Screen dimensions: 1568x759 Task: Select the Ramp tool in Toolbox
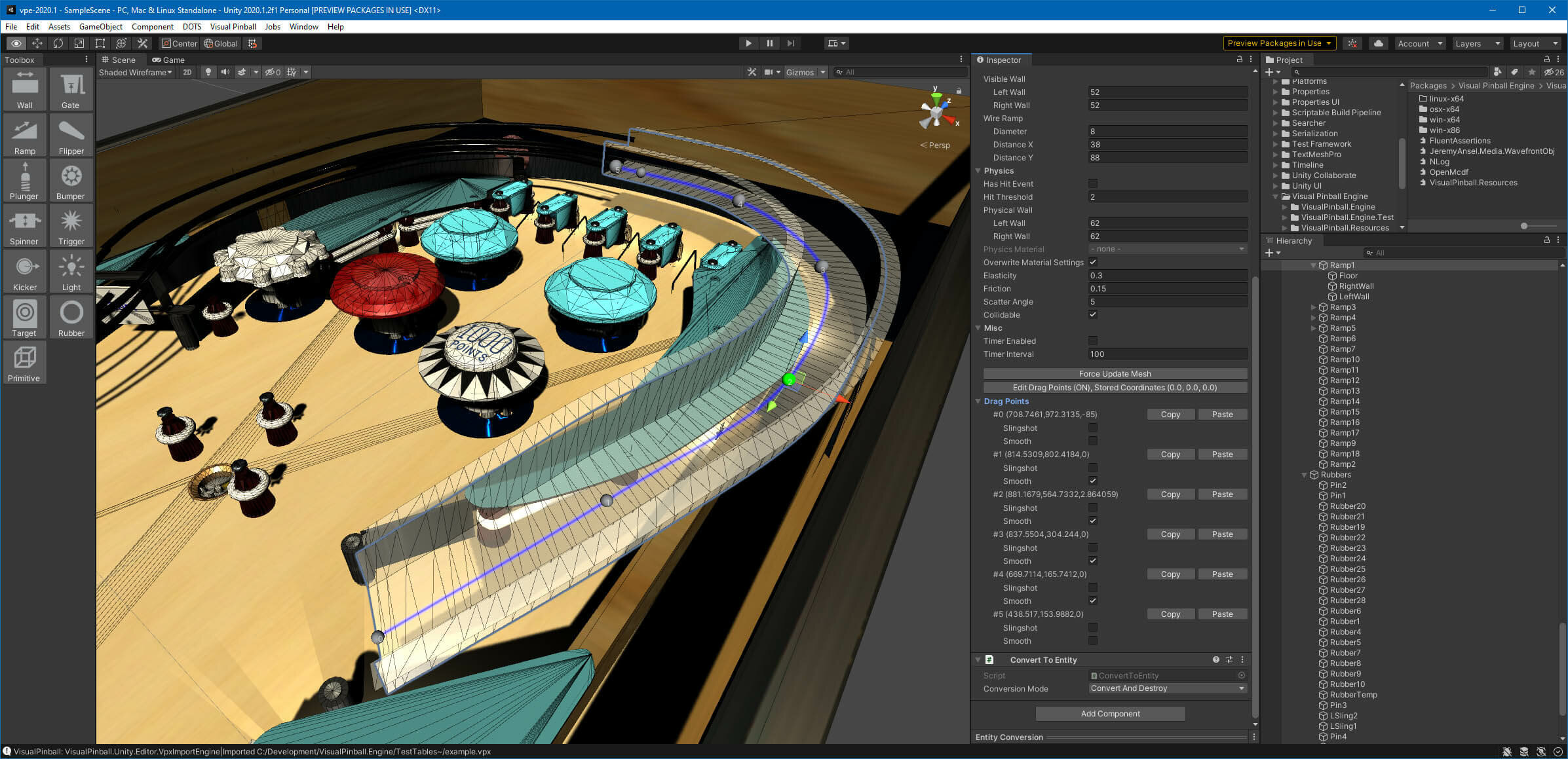pyautogui.click(x=24, y=135)
